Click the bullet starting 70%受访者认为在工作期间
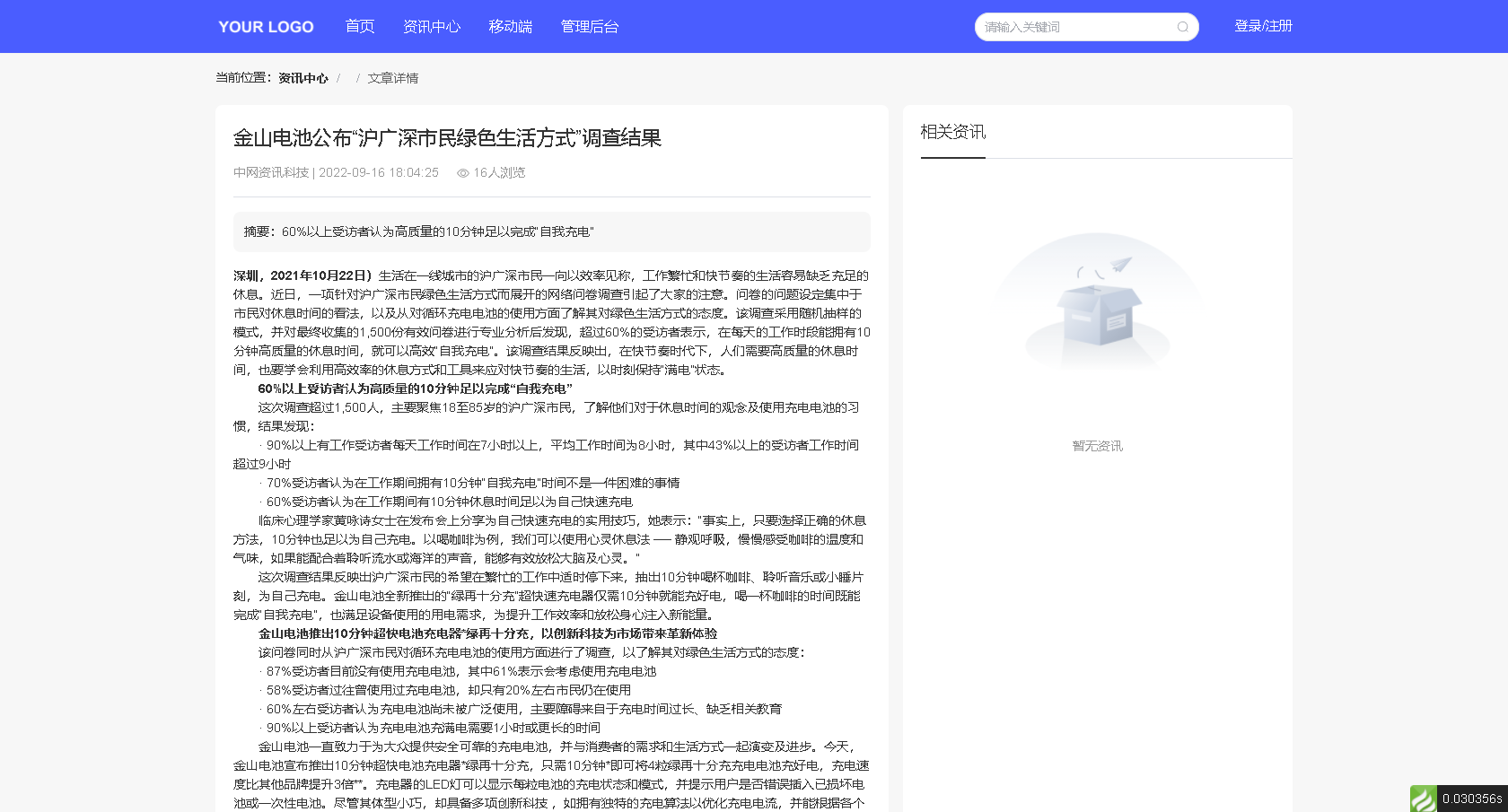Viewport: 1508px width, 812px height. click(x=469, y=483)
